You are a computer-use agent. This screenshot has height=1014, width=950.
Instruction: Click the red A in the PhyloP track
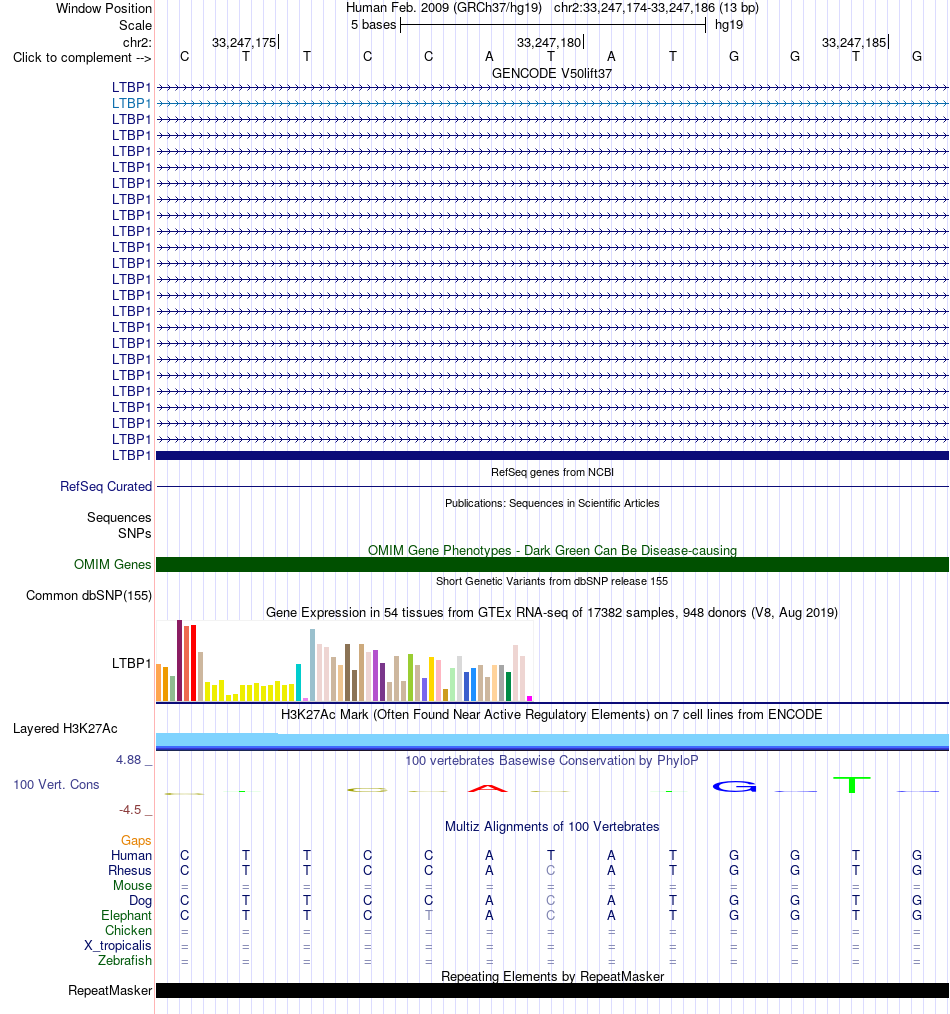(488, 788)
